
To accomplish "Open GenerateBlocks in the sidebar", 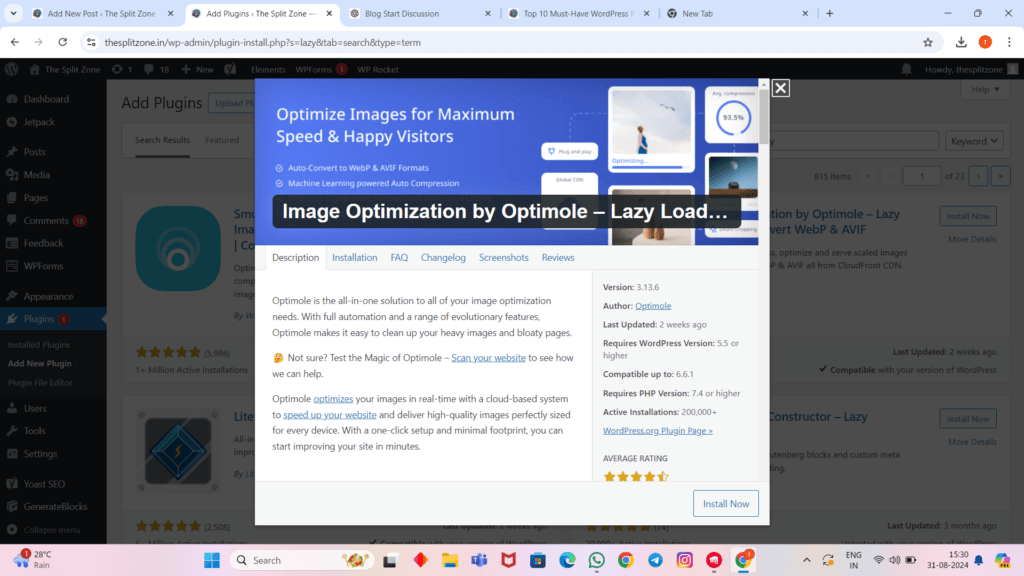I will [x=53, y=506].
